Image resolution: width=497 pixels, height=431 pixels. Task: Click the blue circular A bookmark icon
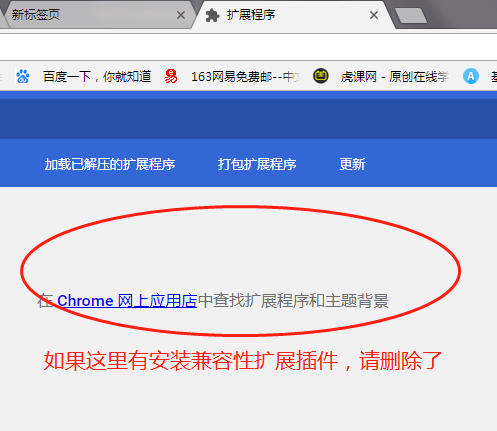point(471,76)
